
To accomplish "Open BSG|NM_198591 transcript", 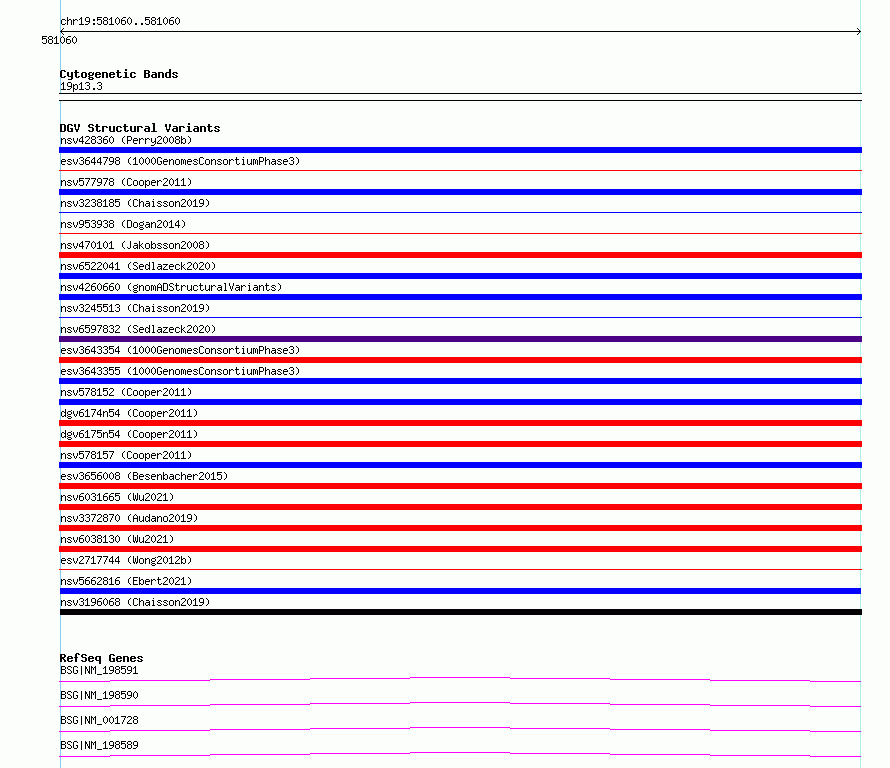I will (x=99, y=670).
